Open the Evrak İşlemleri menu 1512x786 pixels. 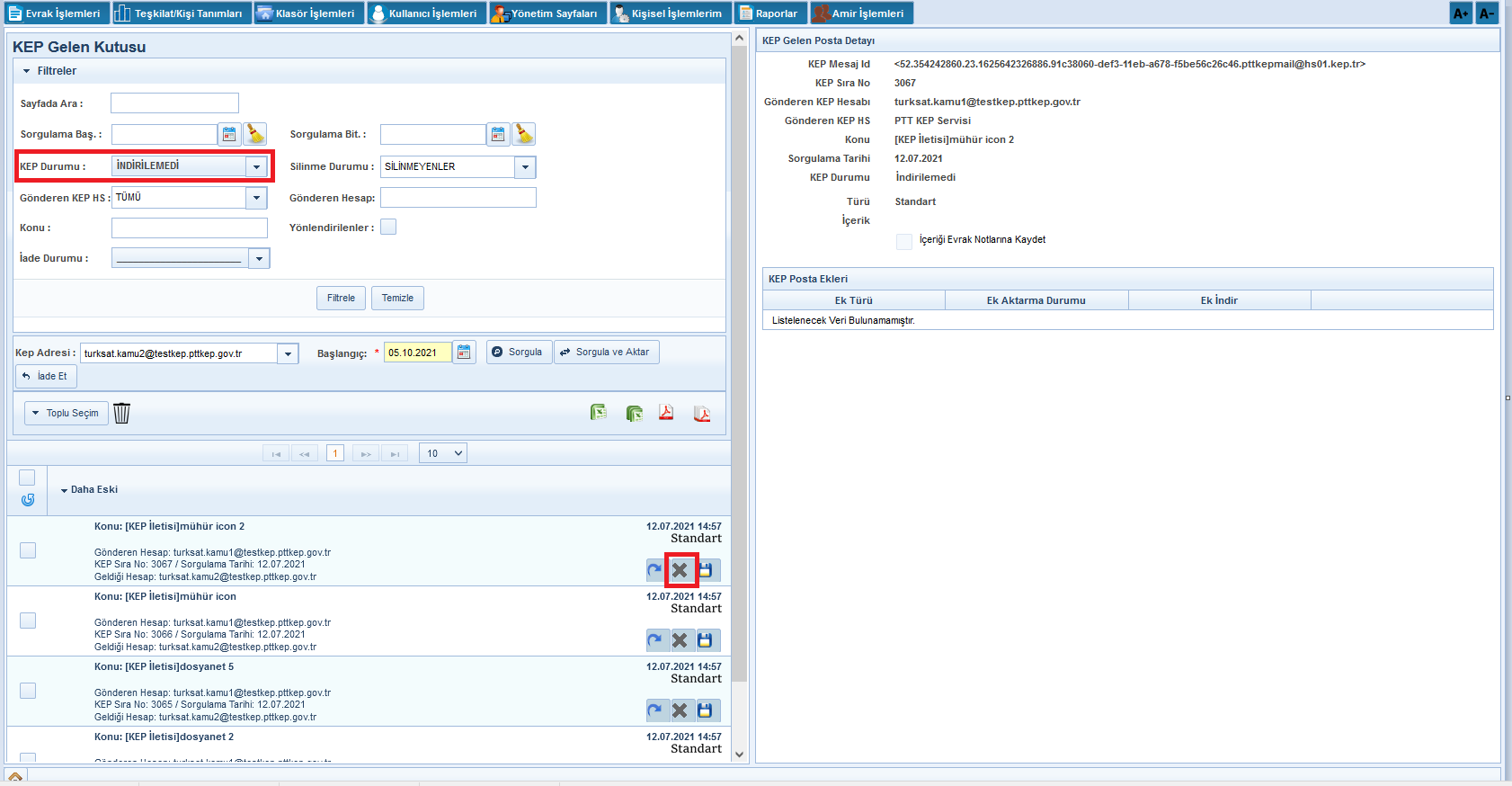[55, 13]
